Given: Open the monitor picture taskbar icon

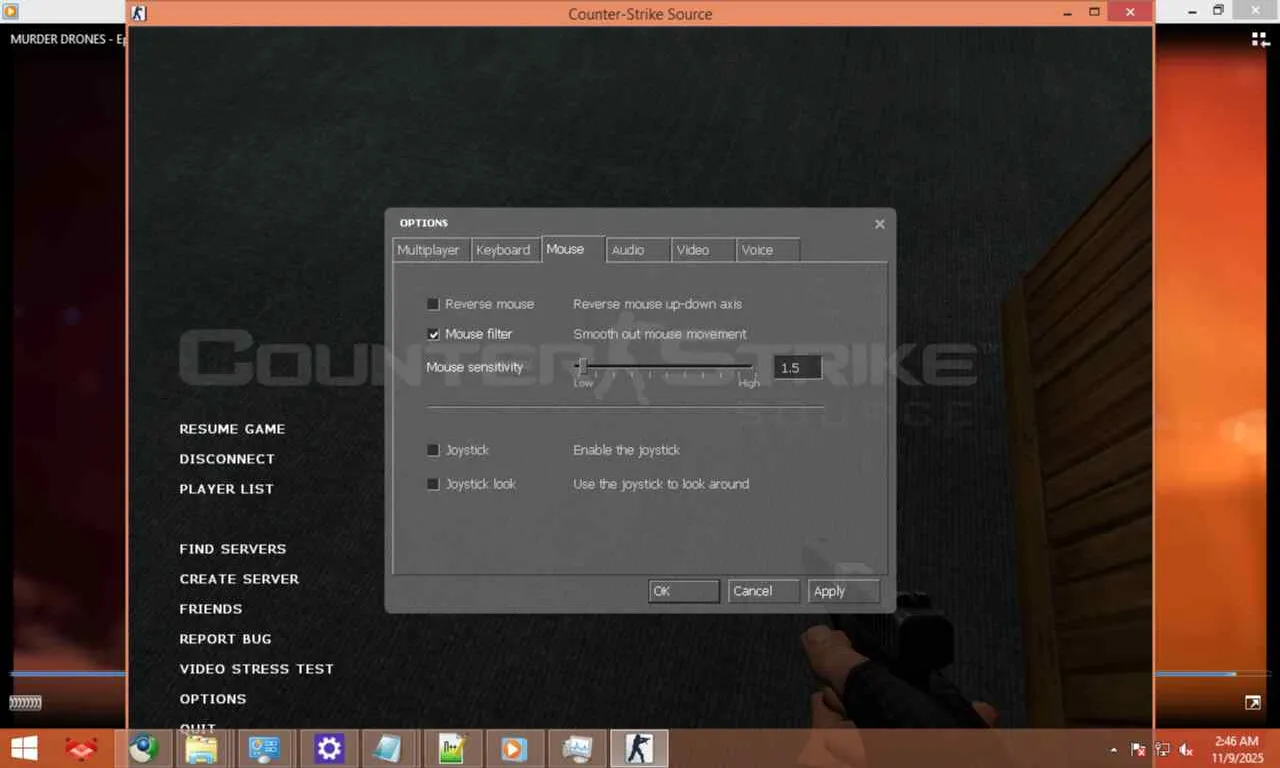Looking at the screenshot, I should coord(578,748).
